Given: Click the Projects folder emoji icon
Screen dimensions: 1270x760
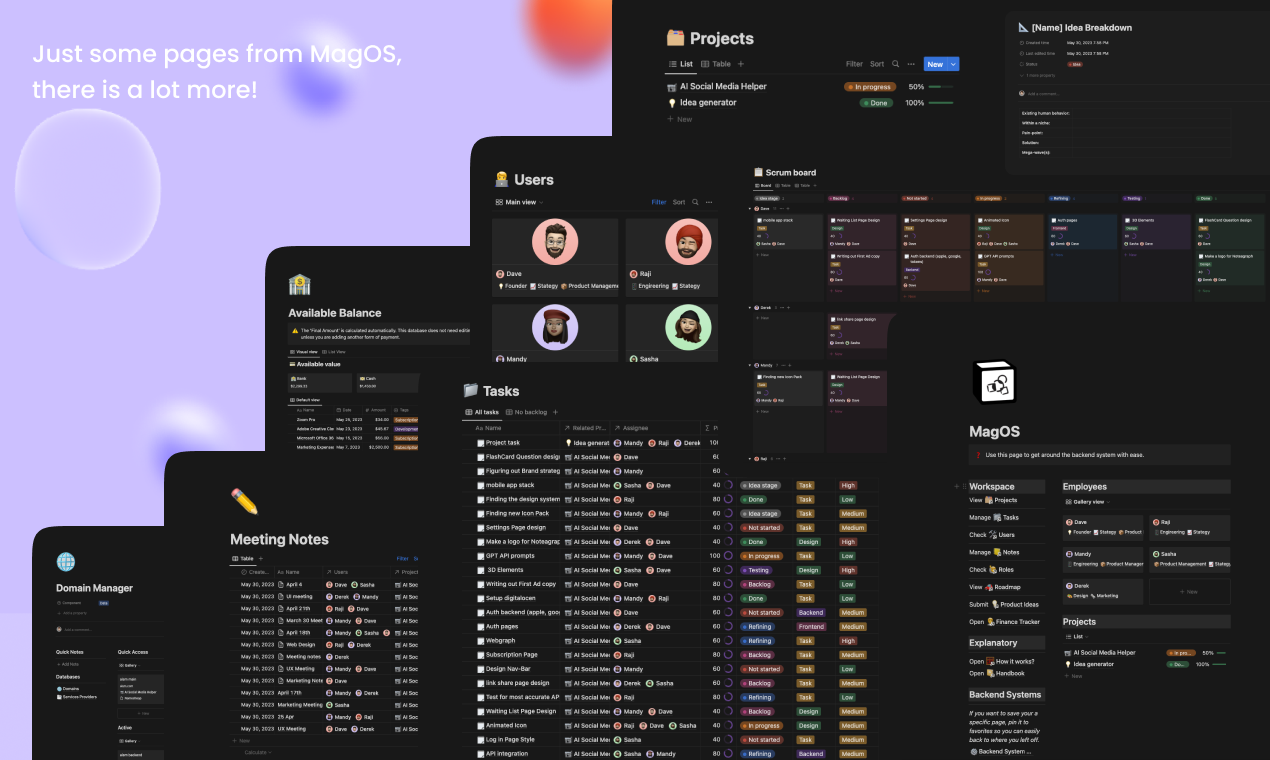Looking at the screenshot, I should 676,38.
